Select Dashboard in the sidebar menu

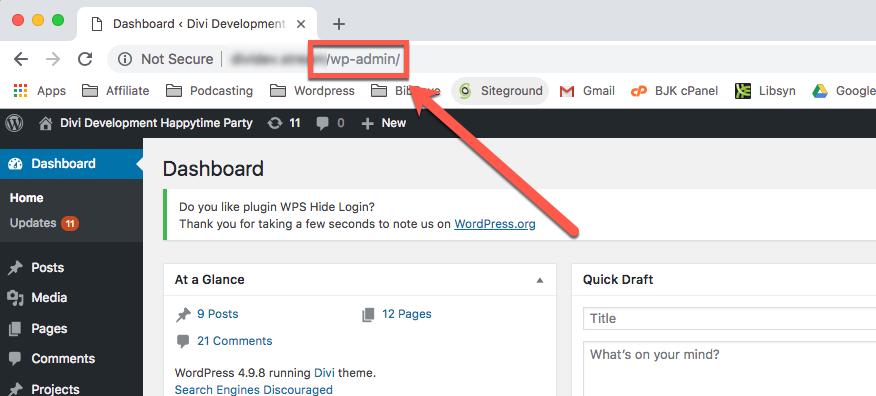point(72,164)
